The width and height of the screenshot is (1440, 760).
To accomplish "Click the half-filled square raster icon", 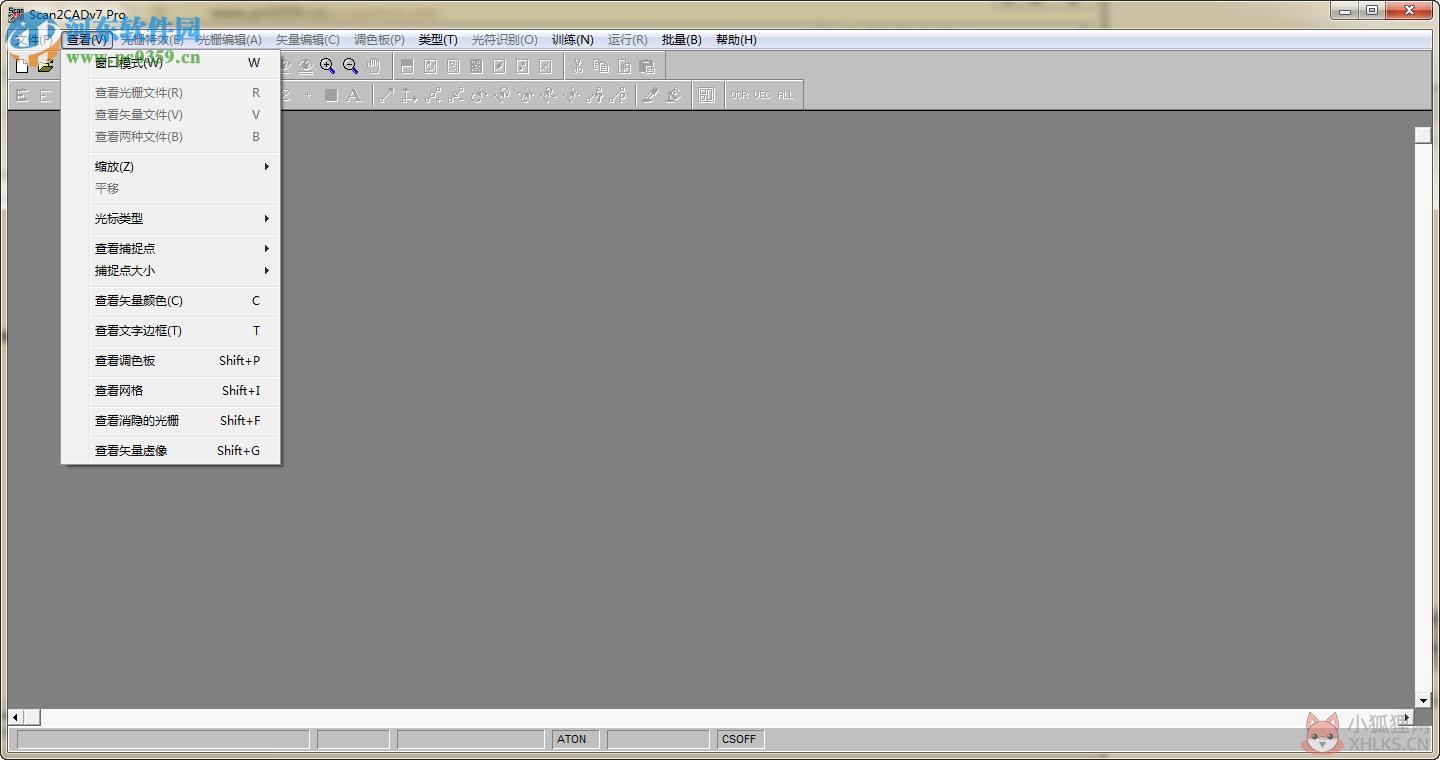I will (x=407, y=67).
